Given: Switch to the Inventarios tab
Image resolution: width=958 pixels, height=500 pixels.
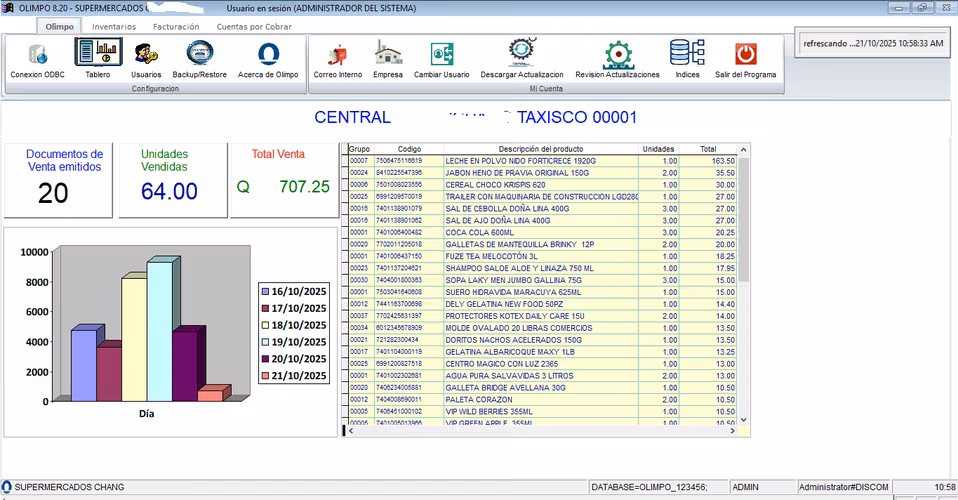Looking at the screenshot, I should pos(114,26).
